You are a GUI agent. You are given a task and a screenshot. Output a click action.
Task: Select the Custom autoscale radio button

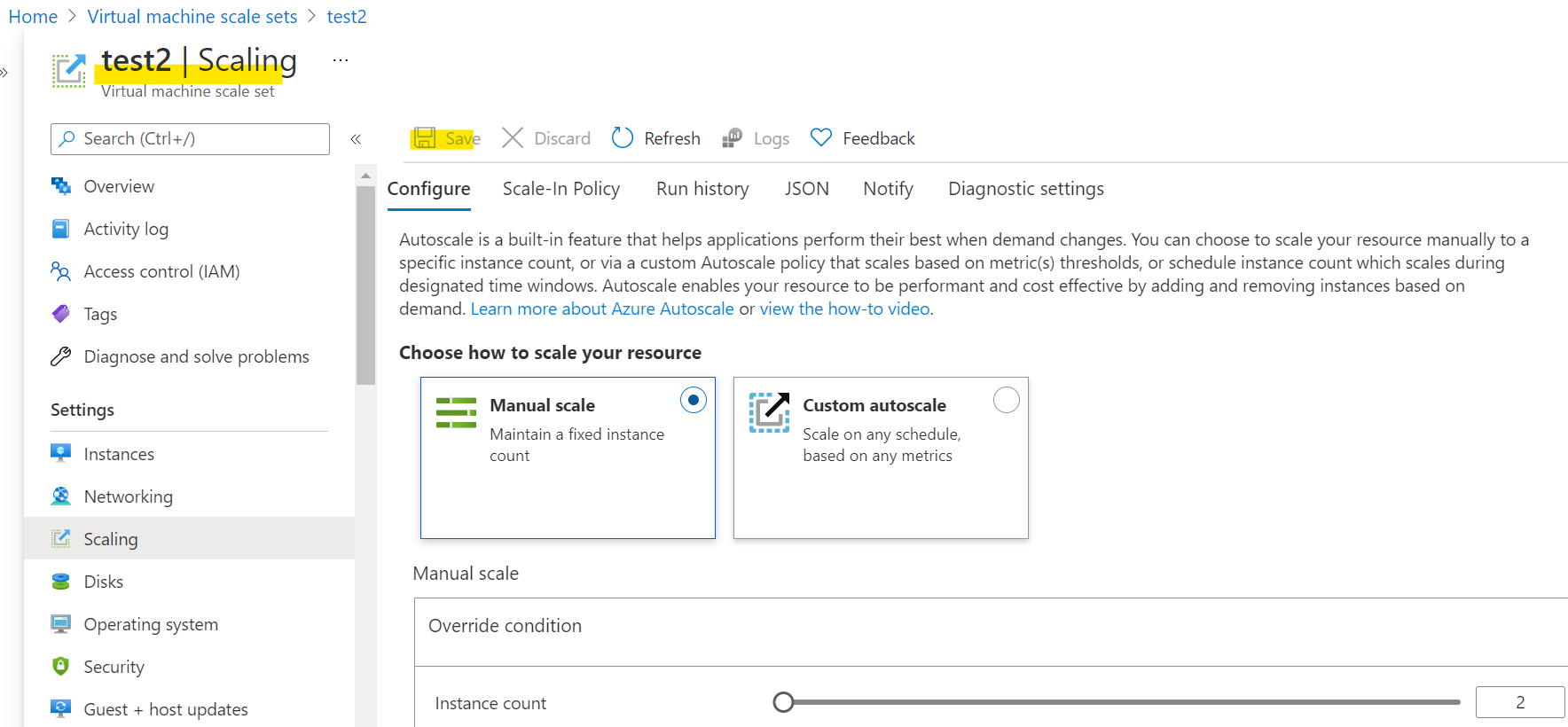tap(1007, 400)
